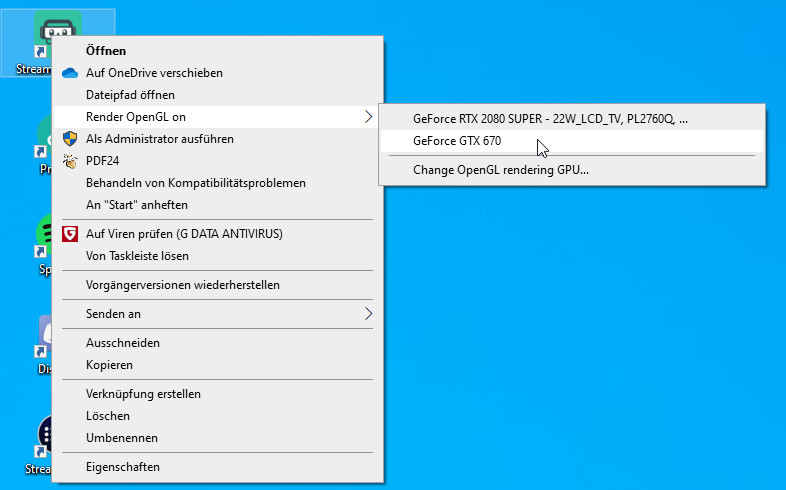
Task: Expand the Senden an submenu arrow
Action: 368,314
